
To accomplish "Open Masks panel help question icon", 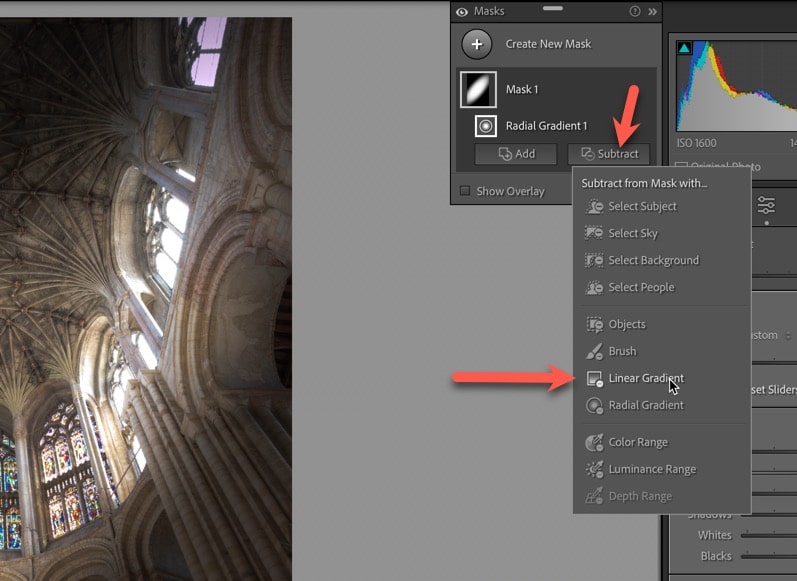I will 634,11.
